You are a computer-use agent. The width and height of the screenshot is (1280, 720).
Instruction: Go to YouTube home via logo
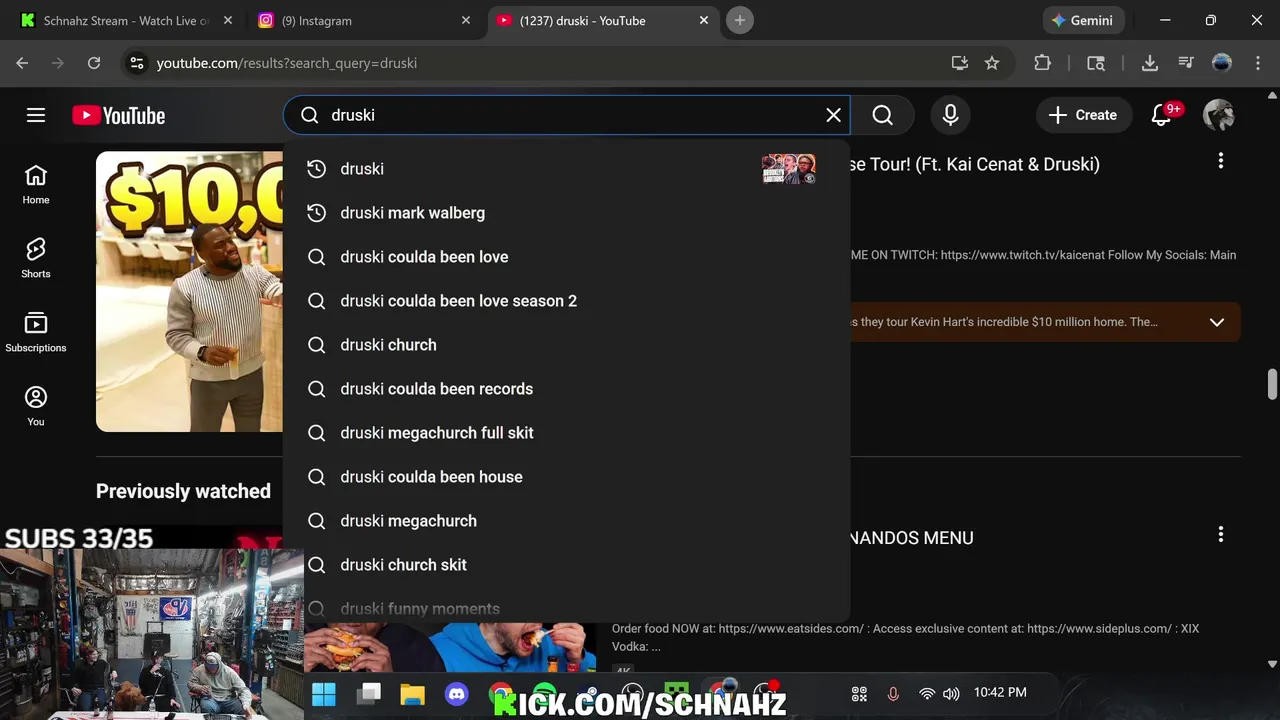coord(118,115)
